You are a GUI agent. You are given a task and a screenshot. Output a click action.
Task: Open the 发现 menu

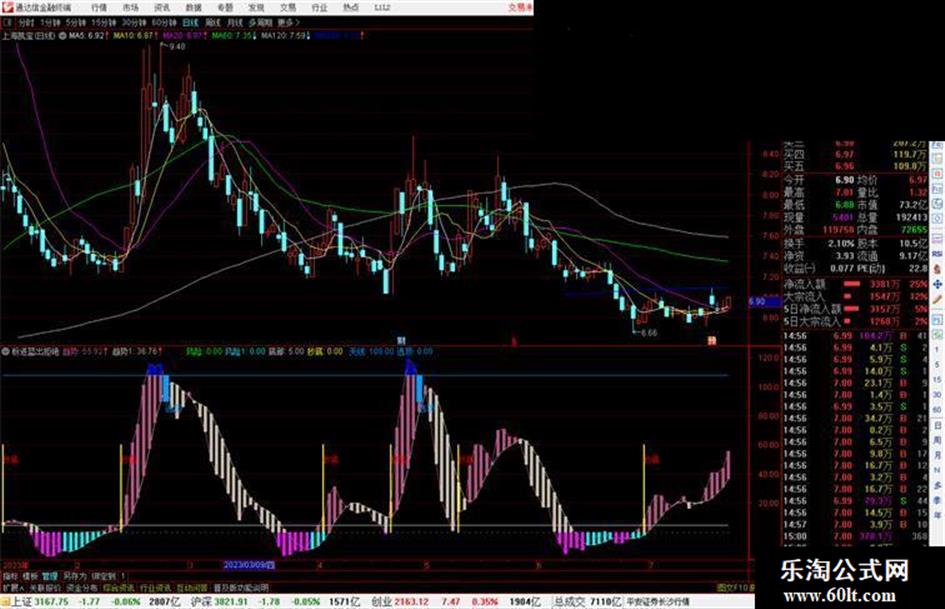point(257,8)
